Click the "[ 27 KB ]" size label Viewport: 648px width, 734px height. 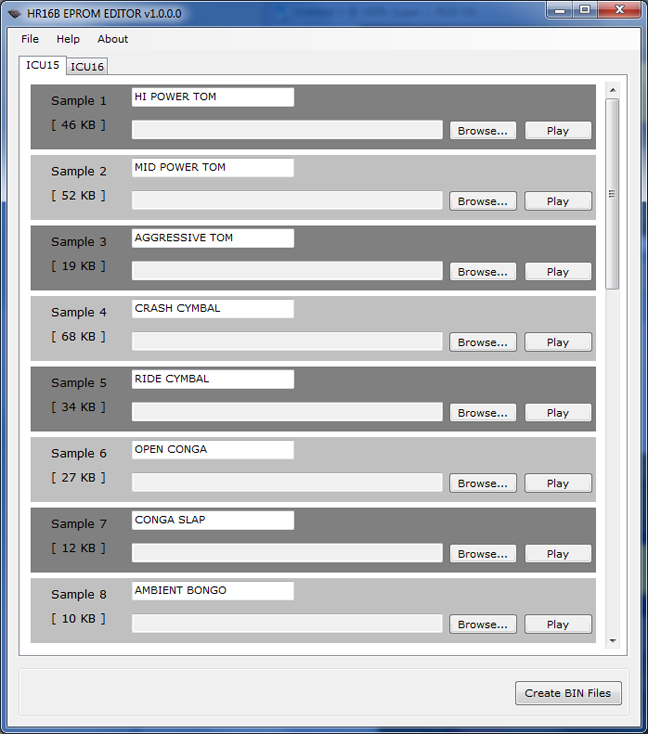coord(79,477)
